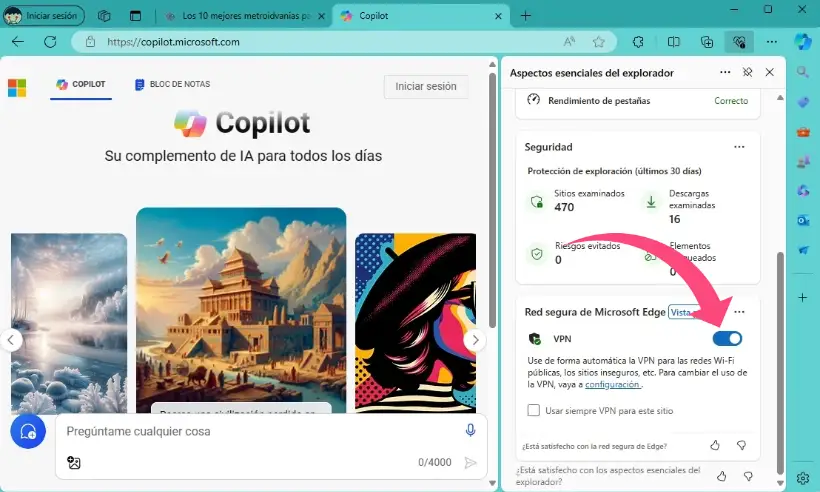Add page to favorites with star icon
Image resolution: width=820 pixels, height=492 pixels.
click(x=599, y=42)
